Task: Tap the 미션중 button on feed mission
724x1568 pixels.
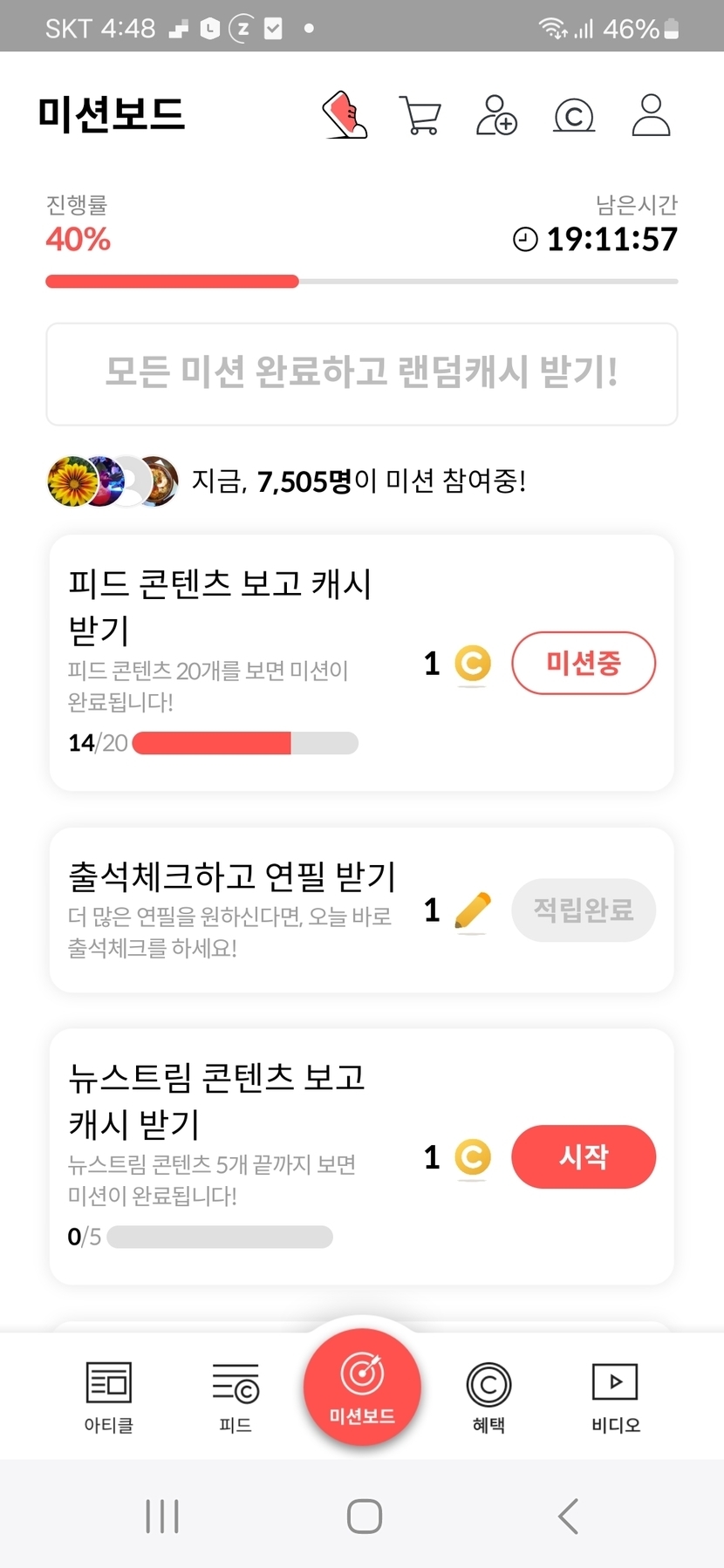Action: click(584, 664)
